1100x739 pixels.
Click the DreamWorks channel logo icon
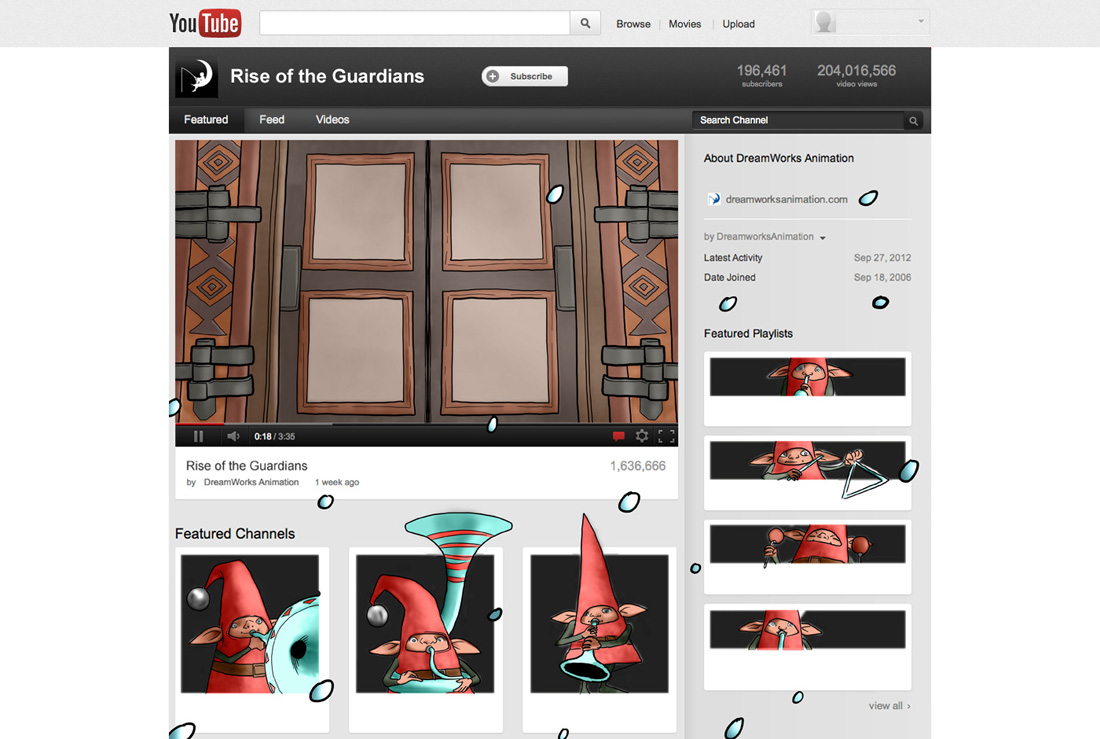tap(196, 77)
